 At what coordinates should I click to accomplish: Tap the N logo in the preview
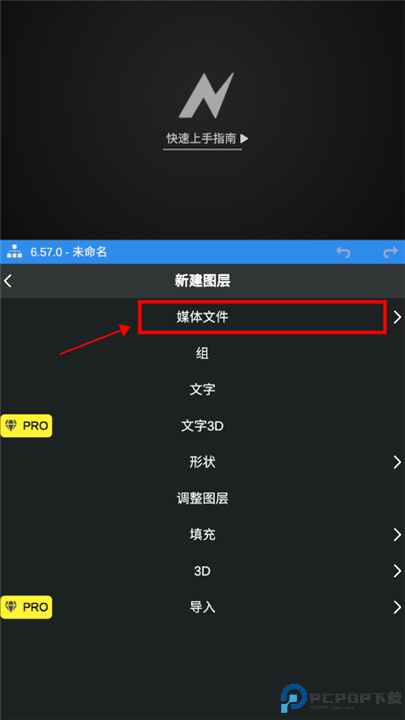206,96
